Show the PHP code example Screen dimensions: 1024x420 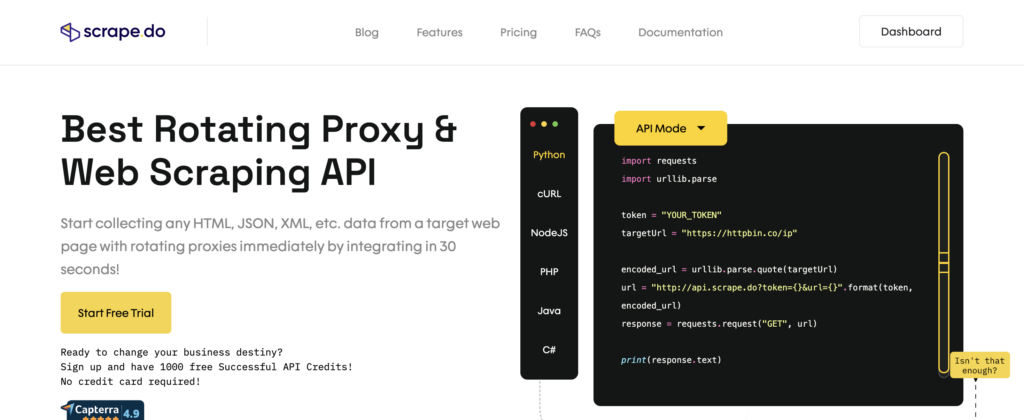pyautogui.click(x=549, y=272)
